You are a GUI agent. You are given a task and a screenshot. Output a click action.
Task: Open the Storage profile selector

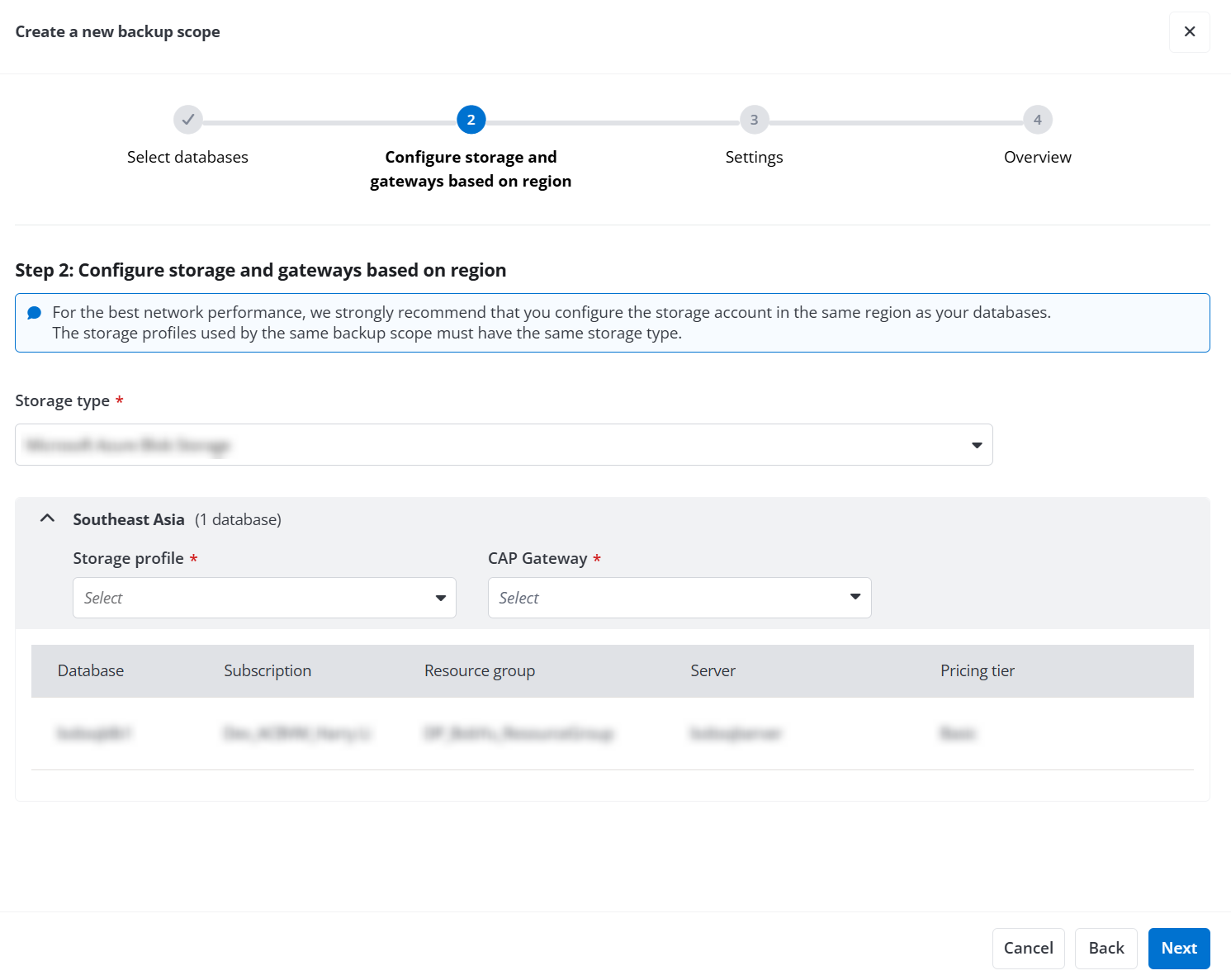[x=264, y=597]
